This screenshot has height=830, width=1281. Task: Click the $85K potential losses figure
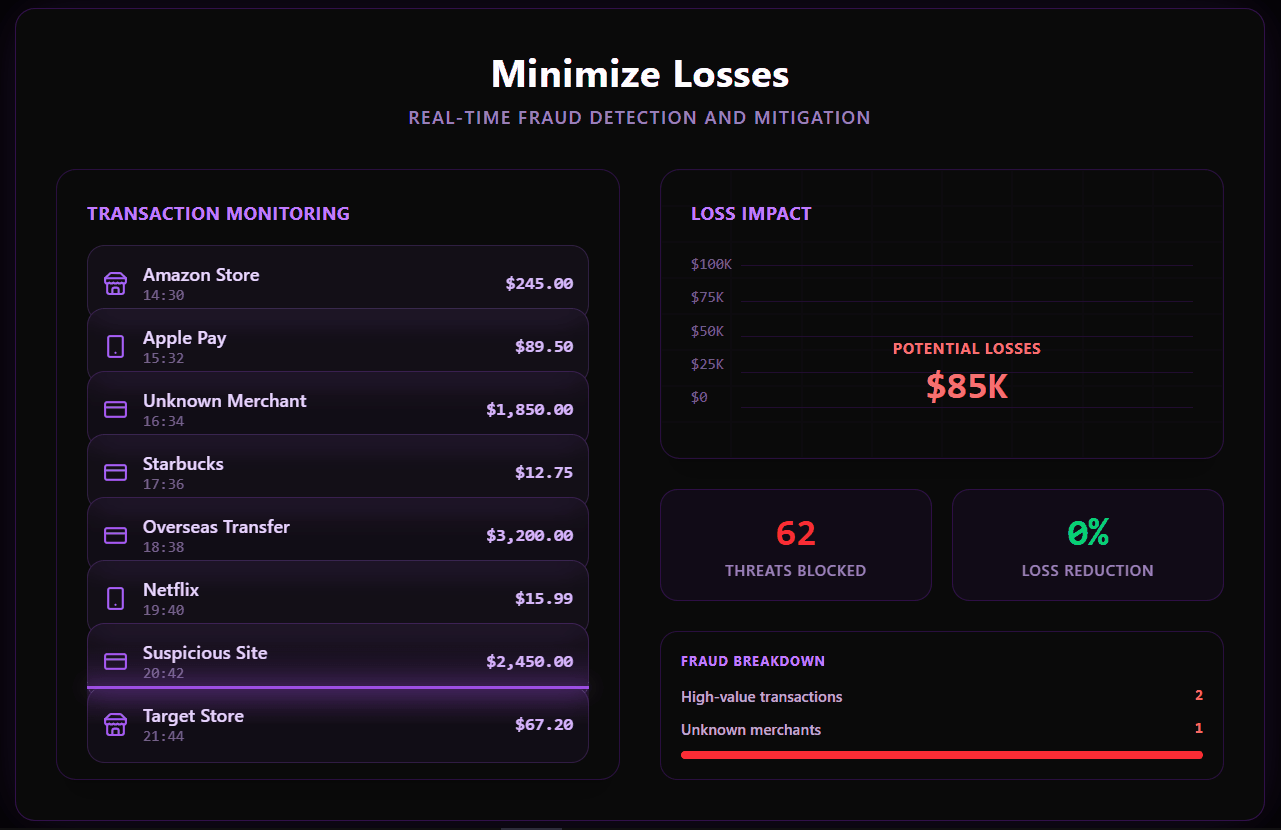click(x=966, y=386)
